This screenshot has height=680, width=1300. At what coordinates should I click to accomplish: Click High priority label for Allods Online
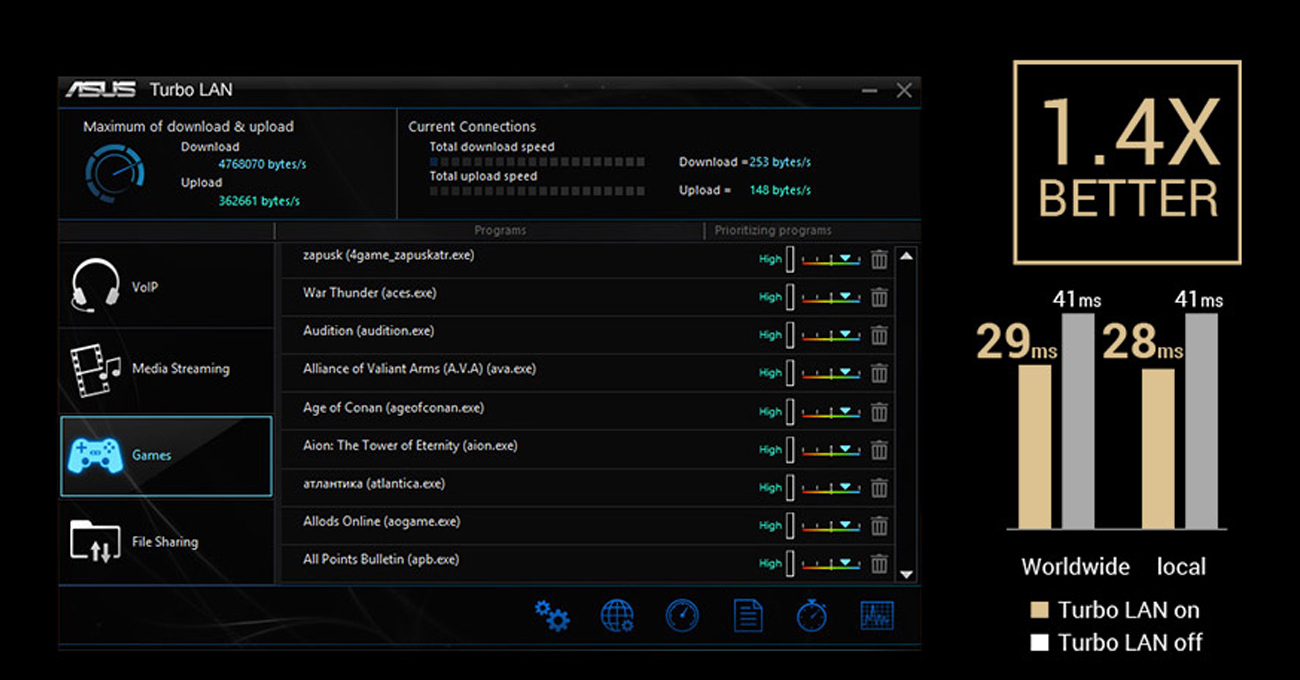[x=770, y=525]
